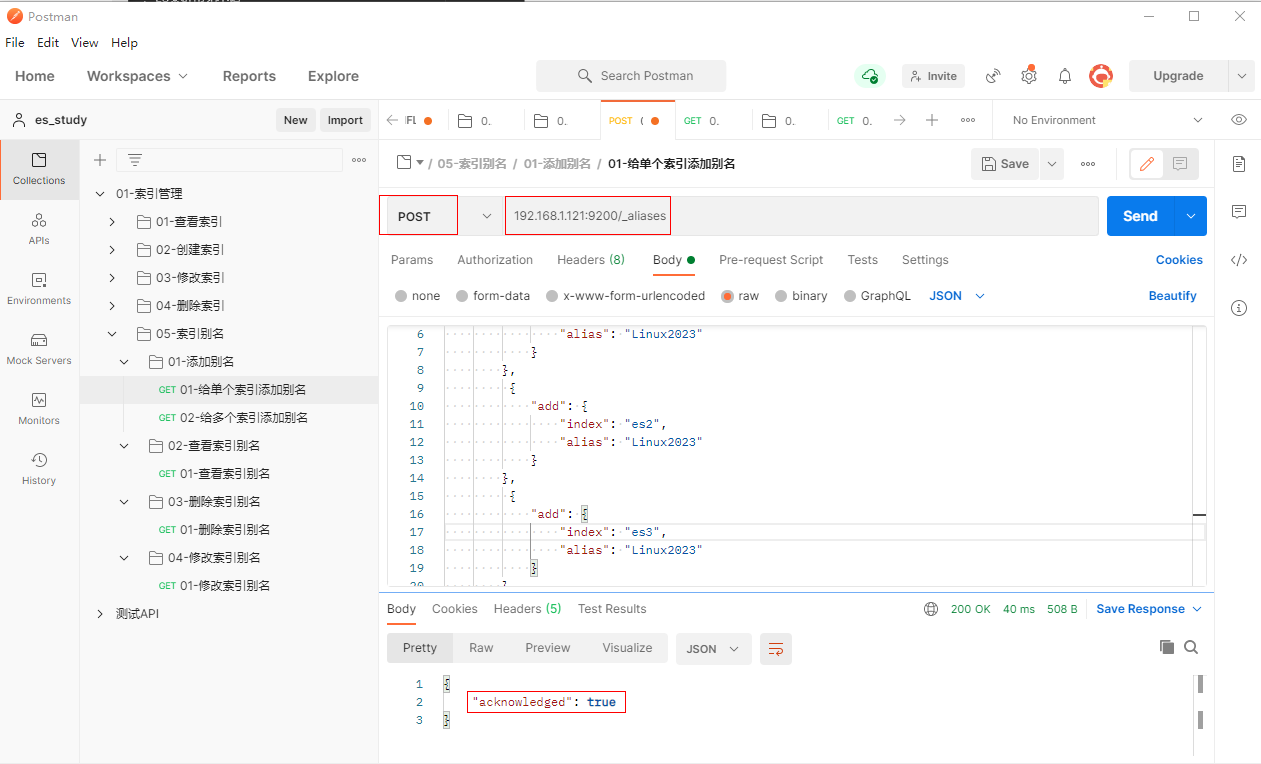Click the environment quick look eye icon

click(1239, 120)
